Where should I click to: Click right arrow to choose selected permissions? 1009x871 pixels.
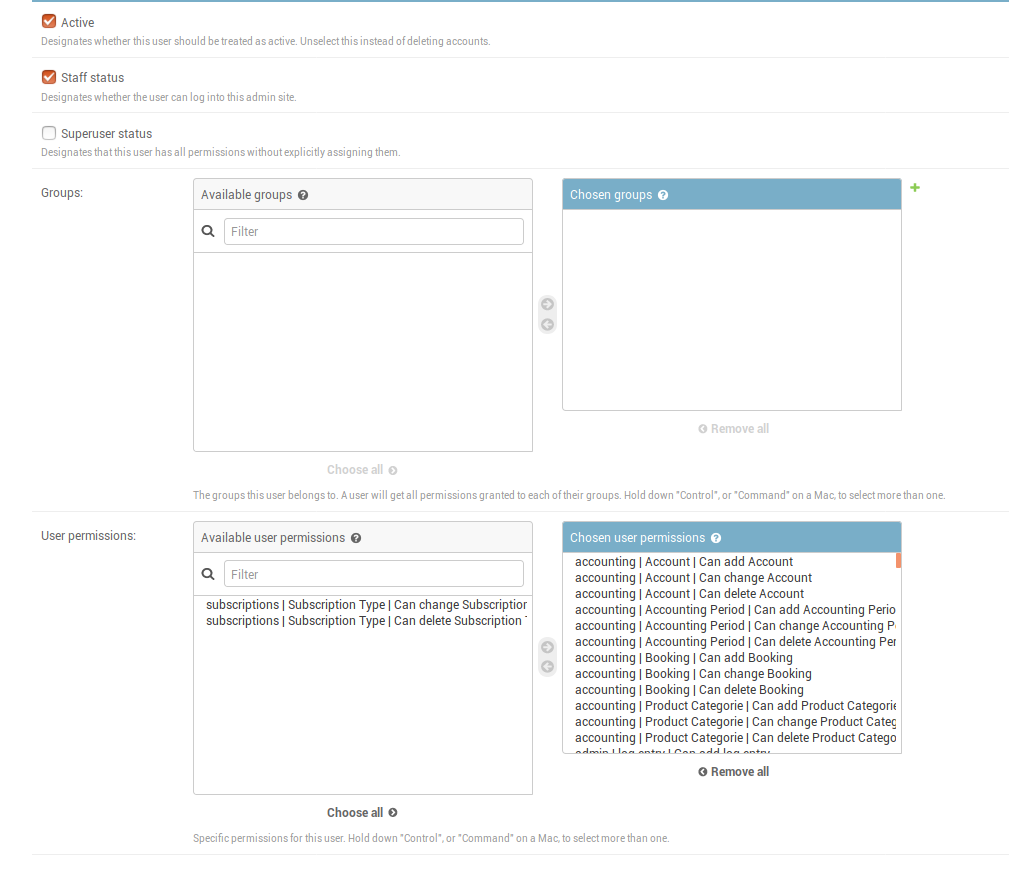548,647
